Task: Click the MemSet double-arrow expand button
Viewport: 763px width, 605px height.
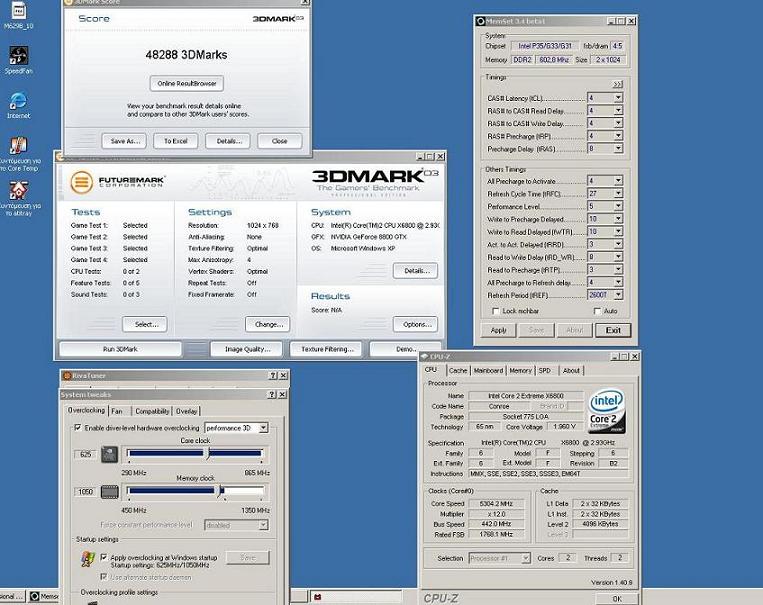Action: [x=618, y=84]
